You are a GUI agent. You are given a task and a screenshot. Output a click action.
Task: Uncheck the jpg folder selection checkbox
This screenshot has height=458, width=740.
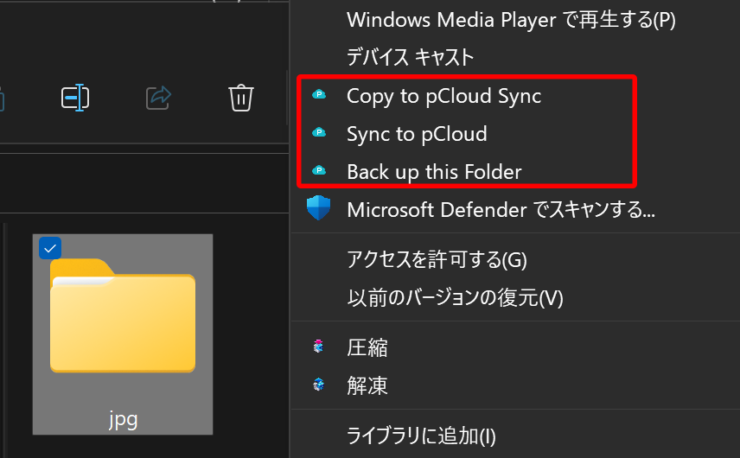point(50,248)
